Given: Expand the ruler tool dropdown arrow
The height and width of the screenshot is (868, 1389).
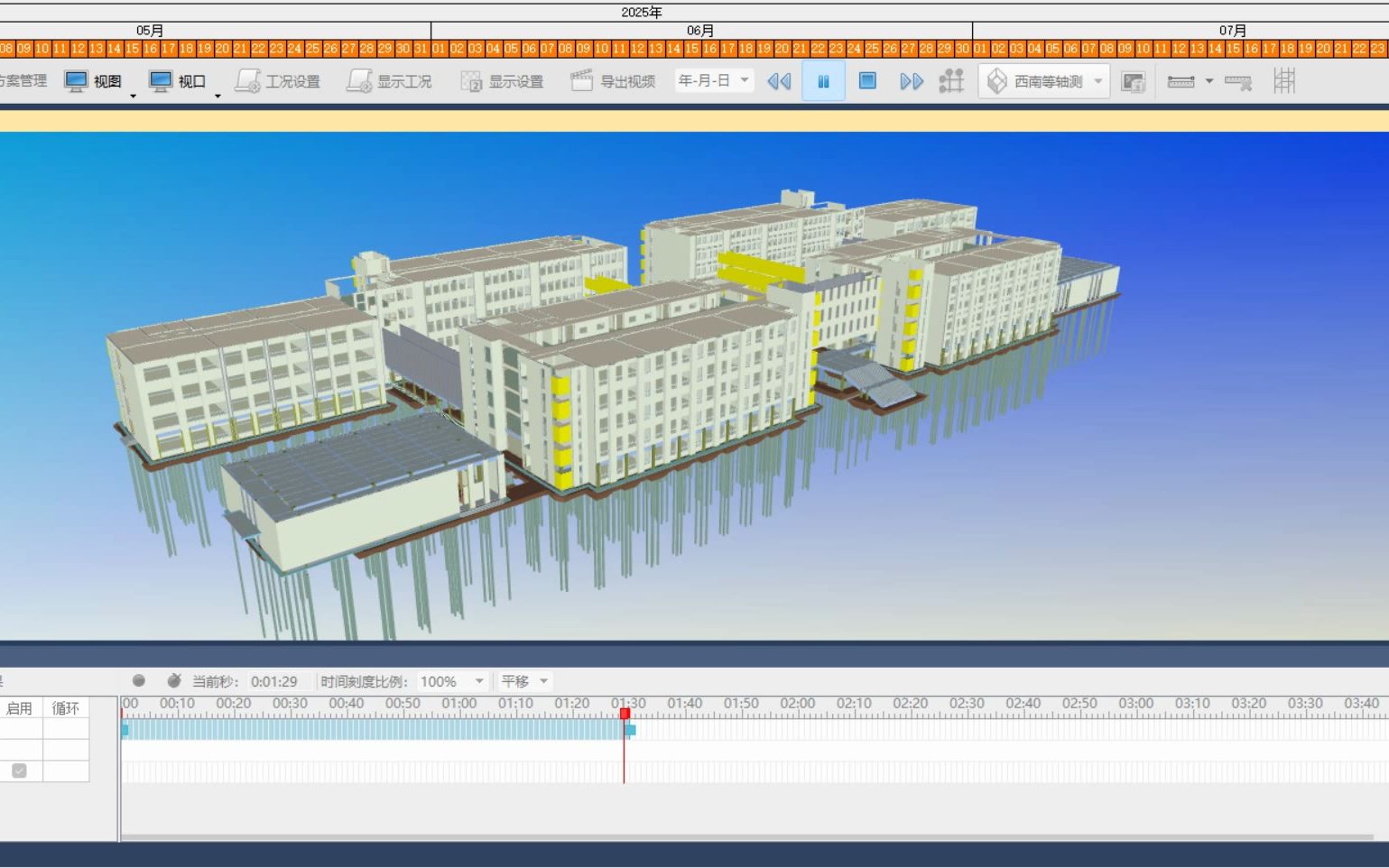Looking at the screenshot, I should click(x=1209, y=81).
